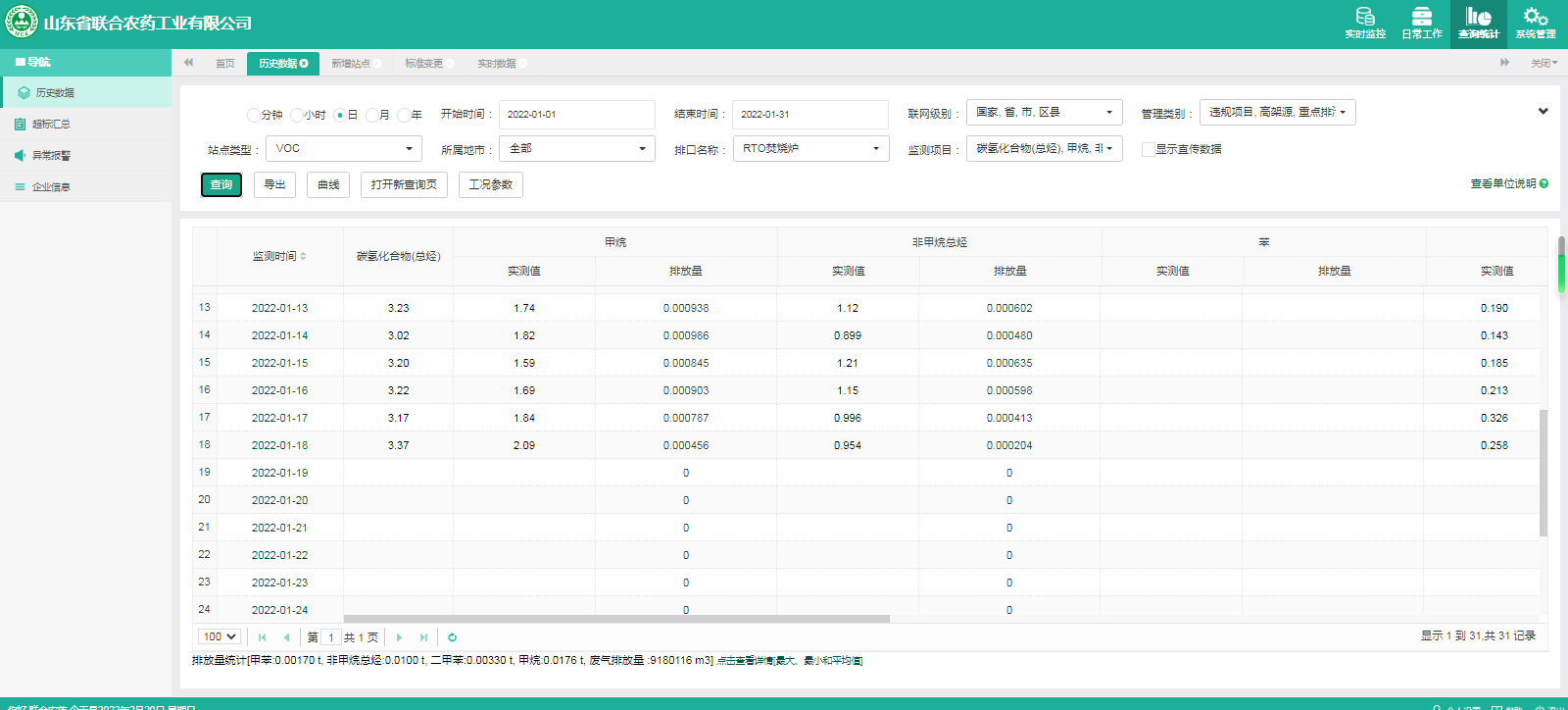Enable the 显示直传数据 checkbox
The width and height of the screenshot is (1568, 710).
tap(1148, 150)
